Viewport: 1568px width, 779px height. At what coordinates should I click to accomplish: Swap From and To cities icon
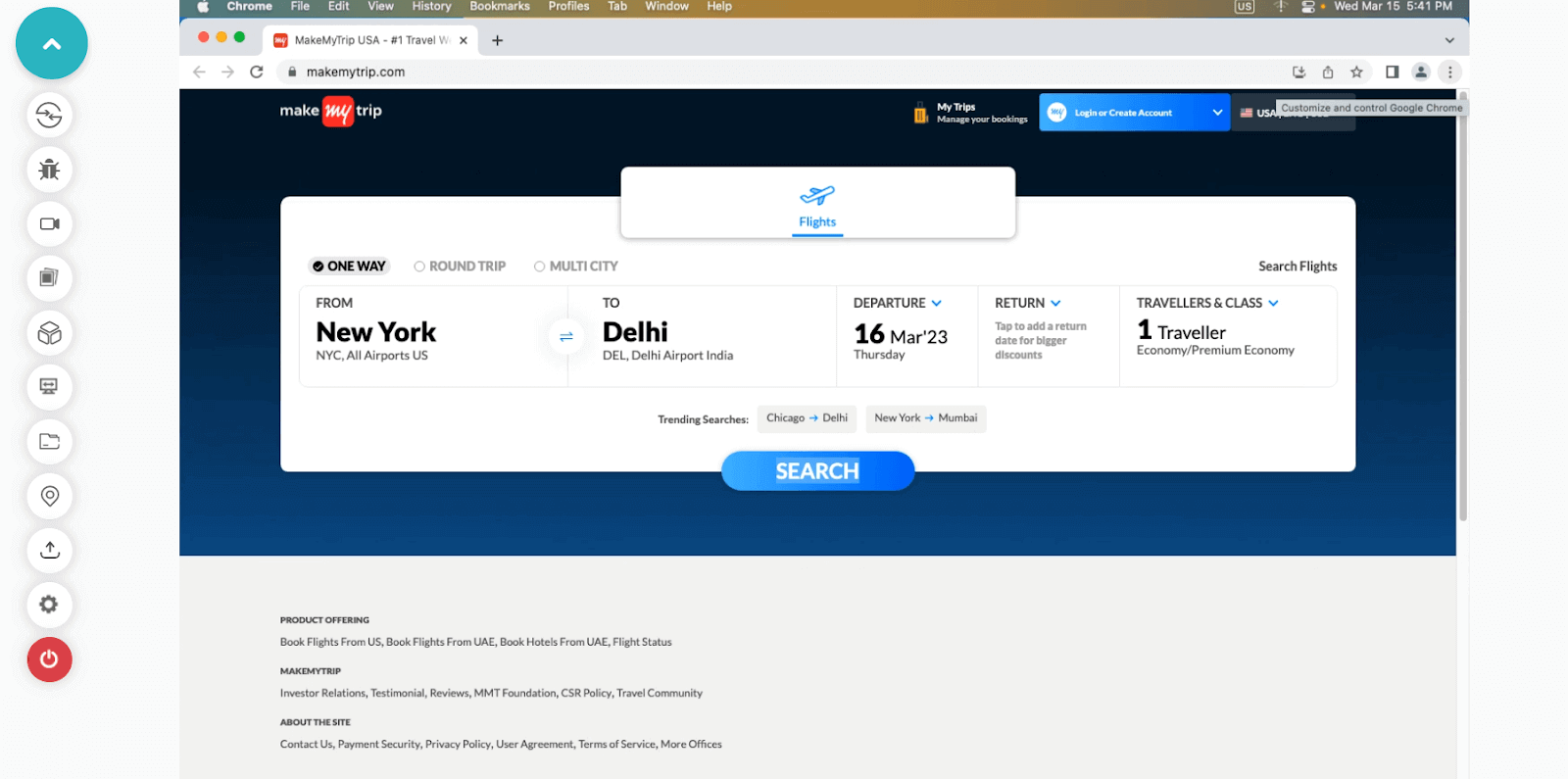click(x=566, y=337)
